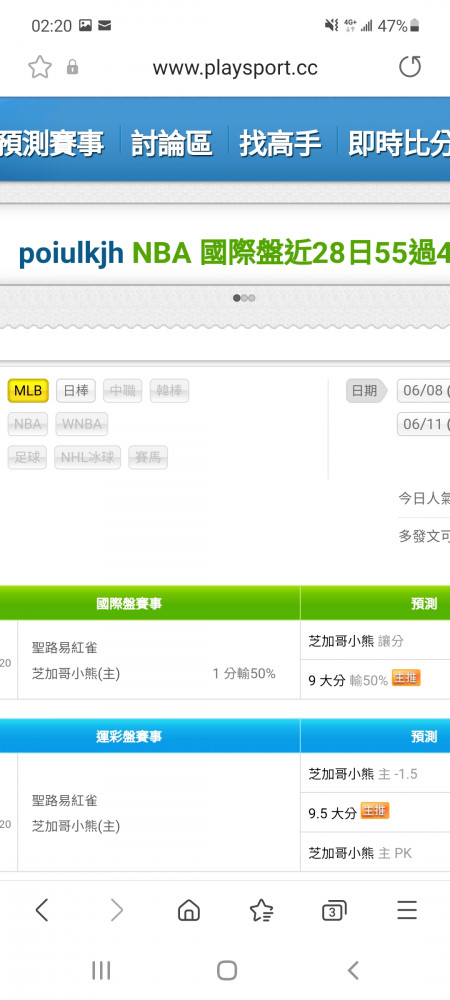Select the 中職 league filter
The height and width of the screenshot is (1000, 450).
(123, 390)
